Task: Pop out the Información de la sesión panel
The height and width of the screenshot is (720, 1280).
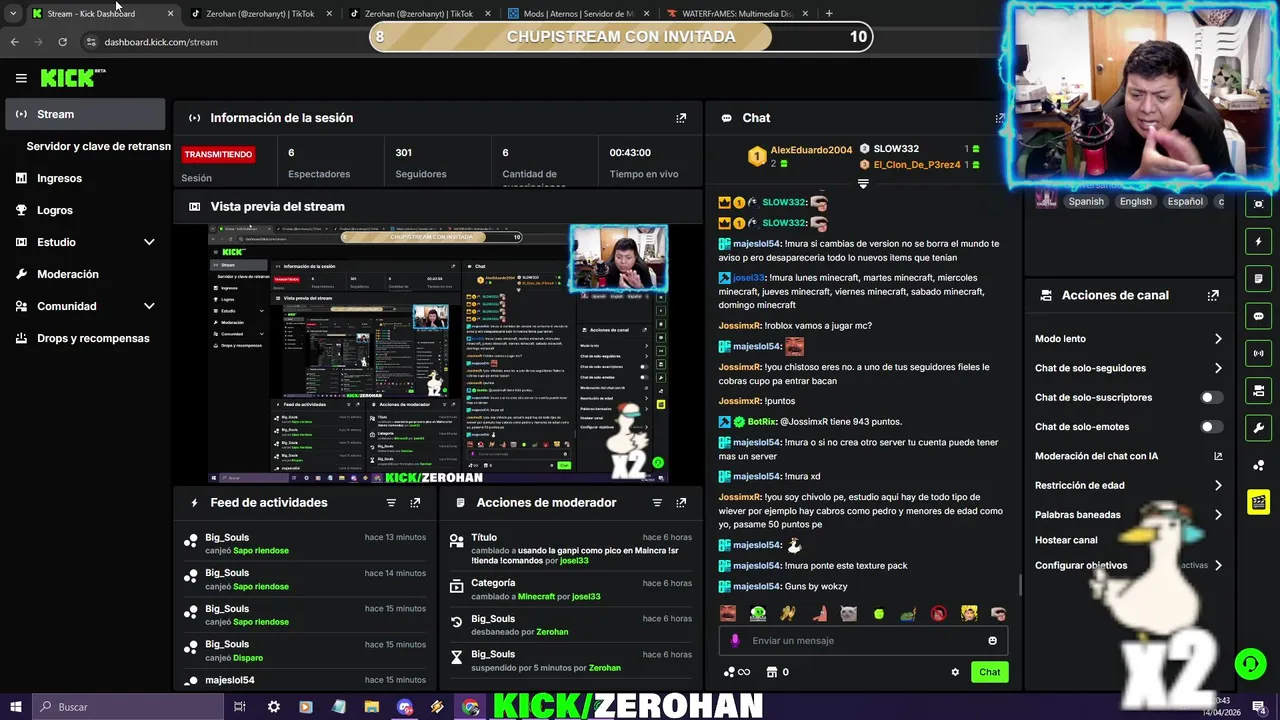Action: (681, 118)
